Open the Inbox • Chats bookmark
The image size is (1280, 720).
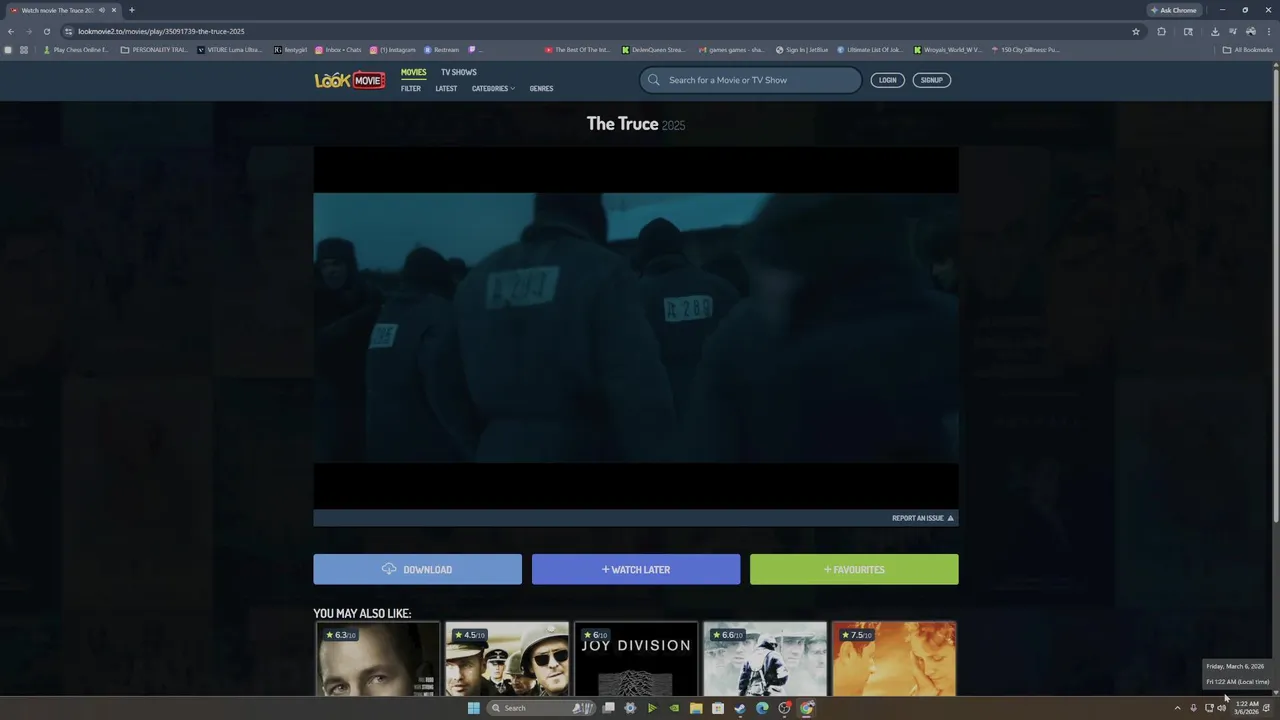coord(338,49)
